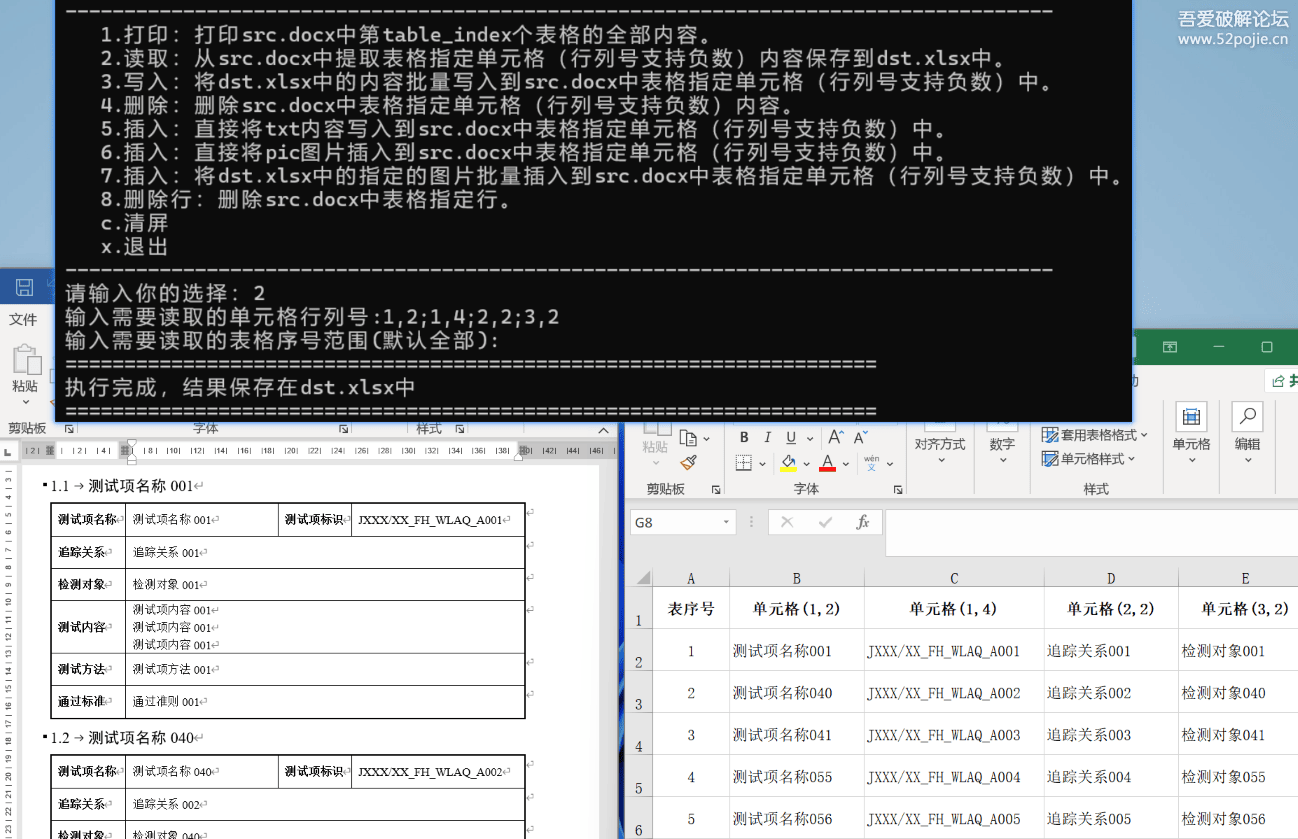Open 编辑 editing group with magnifier icon
1298x839 pixels.
pos(1247,433)
